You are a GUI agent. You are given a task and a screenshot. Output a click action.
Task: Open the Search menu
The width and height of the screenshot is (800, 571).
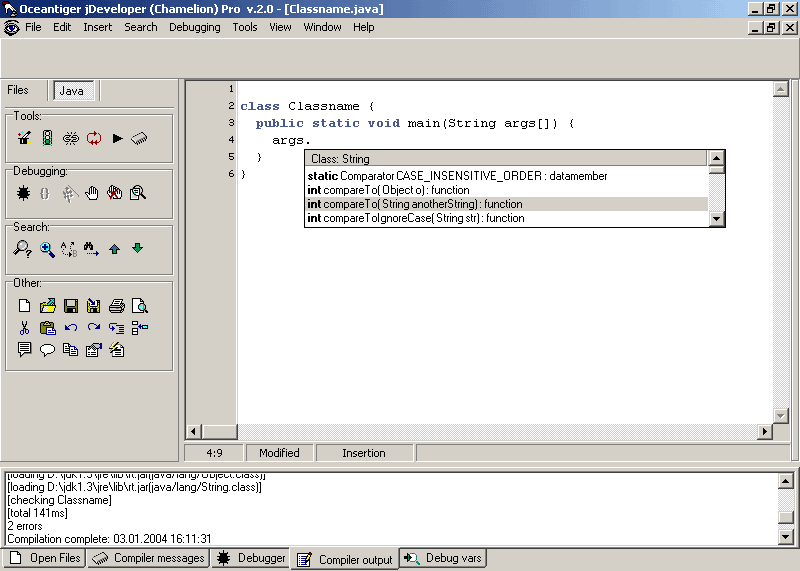click(141, 27)
